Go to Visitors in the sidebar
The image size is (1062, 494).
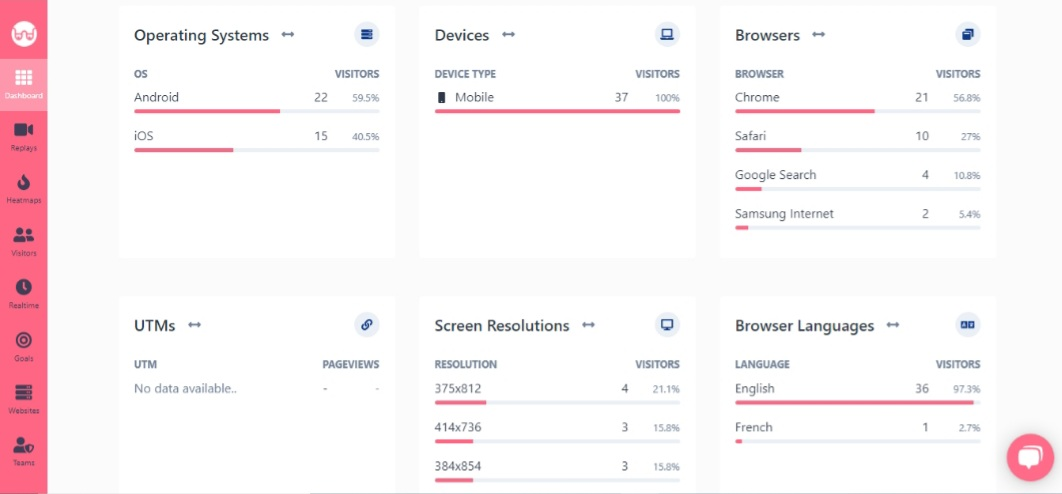click(24, 242)
